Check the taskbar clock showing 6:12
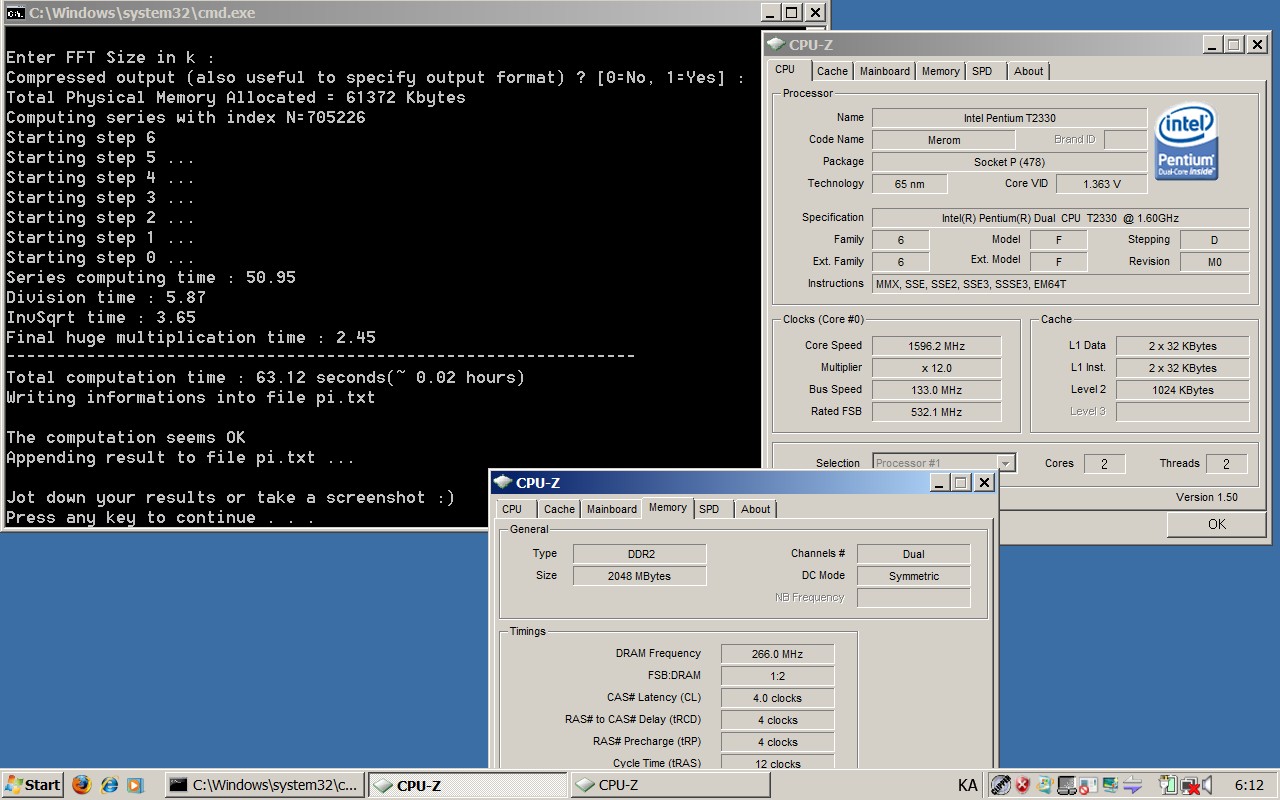Viewport: 1280px width, 800px height. tap(1249, 785)
